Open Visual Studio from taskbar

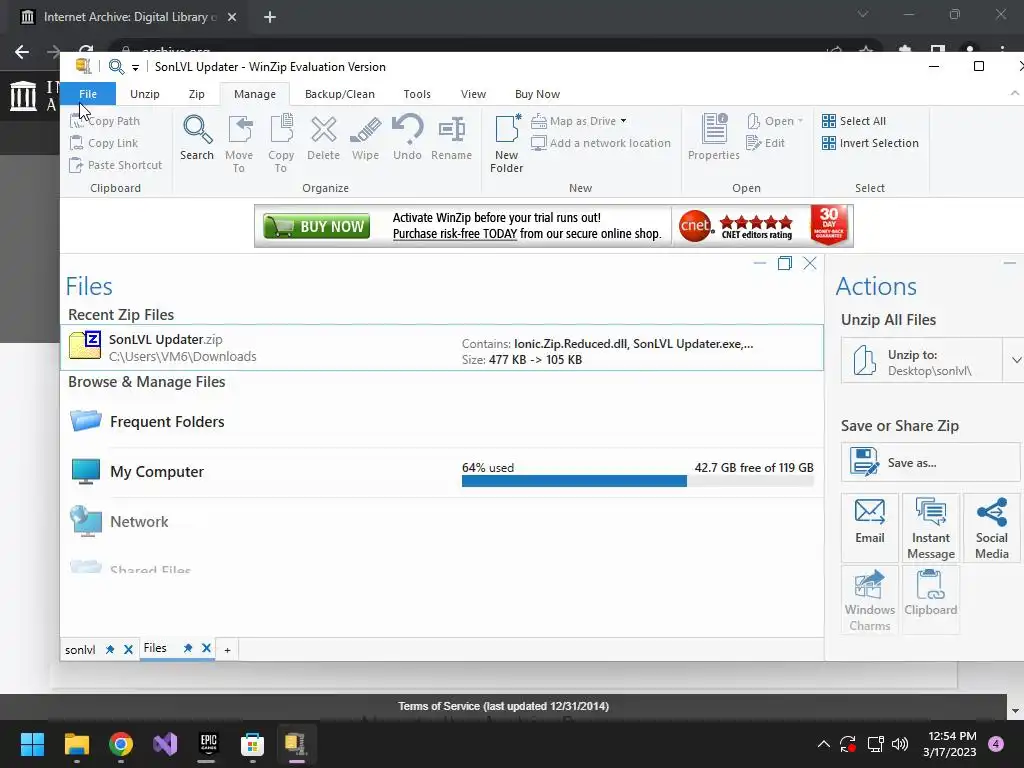[x=165, y=744]
